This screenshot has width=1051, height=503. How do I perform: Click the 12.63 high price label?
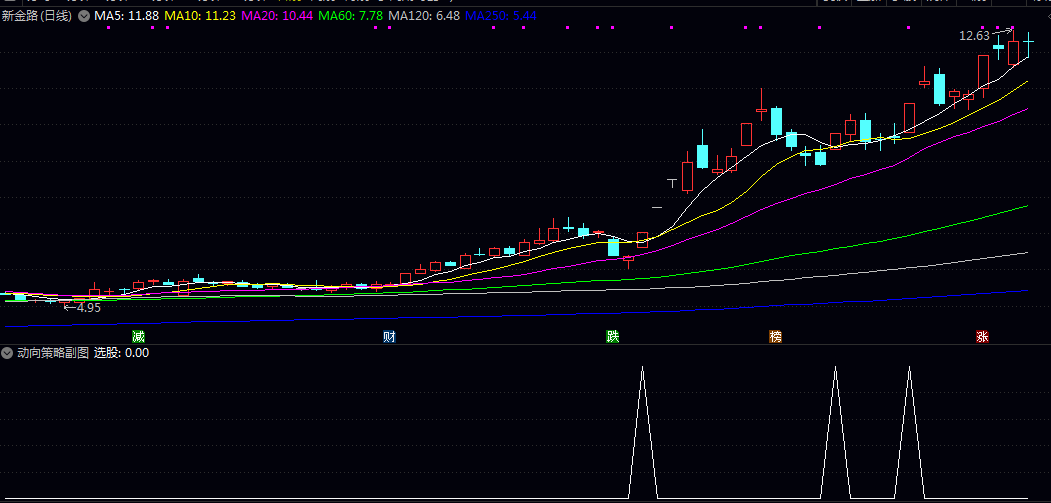pos(974,36)
